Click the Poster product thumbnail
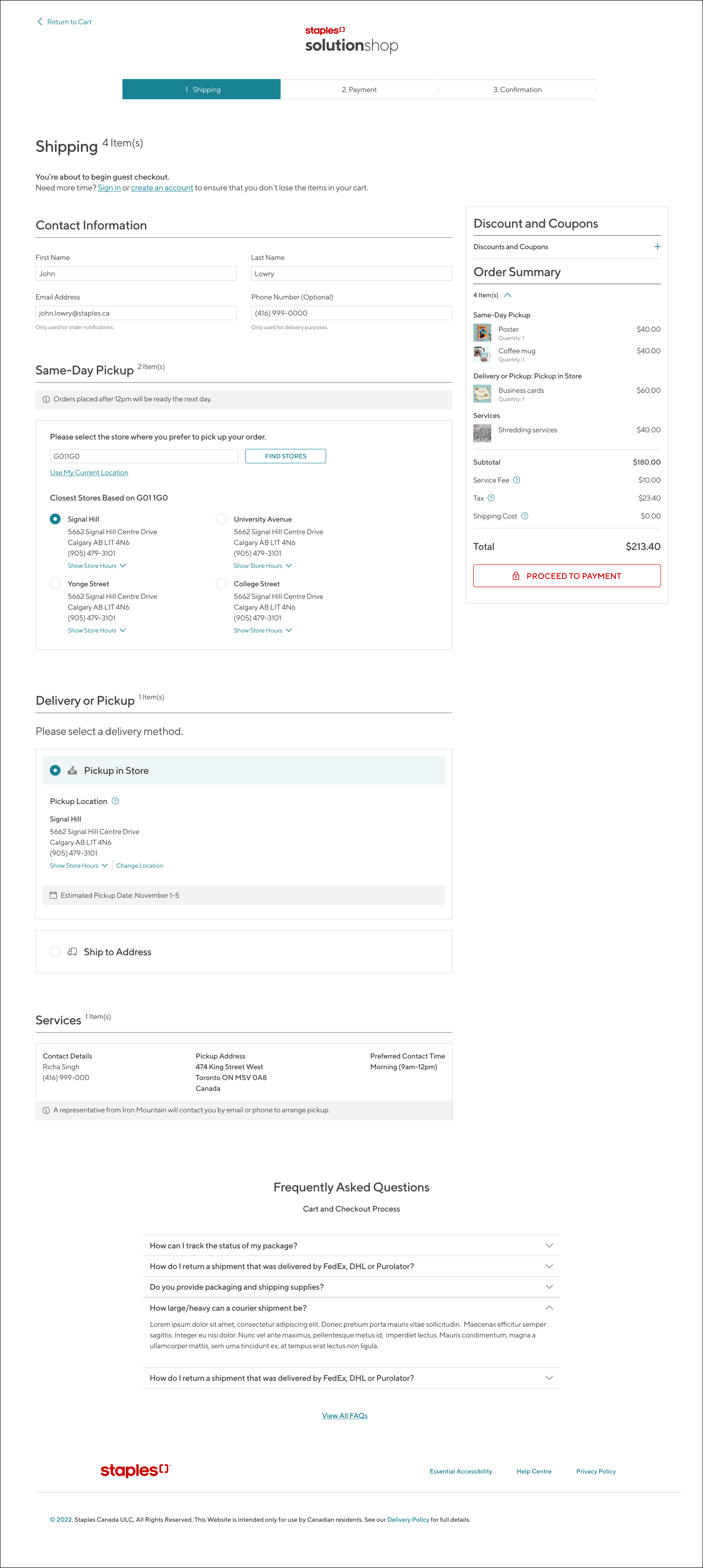Image resolution: width=703 pixels, height=1568 pixels. click(482, 332)
